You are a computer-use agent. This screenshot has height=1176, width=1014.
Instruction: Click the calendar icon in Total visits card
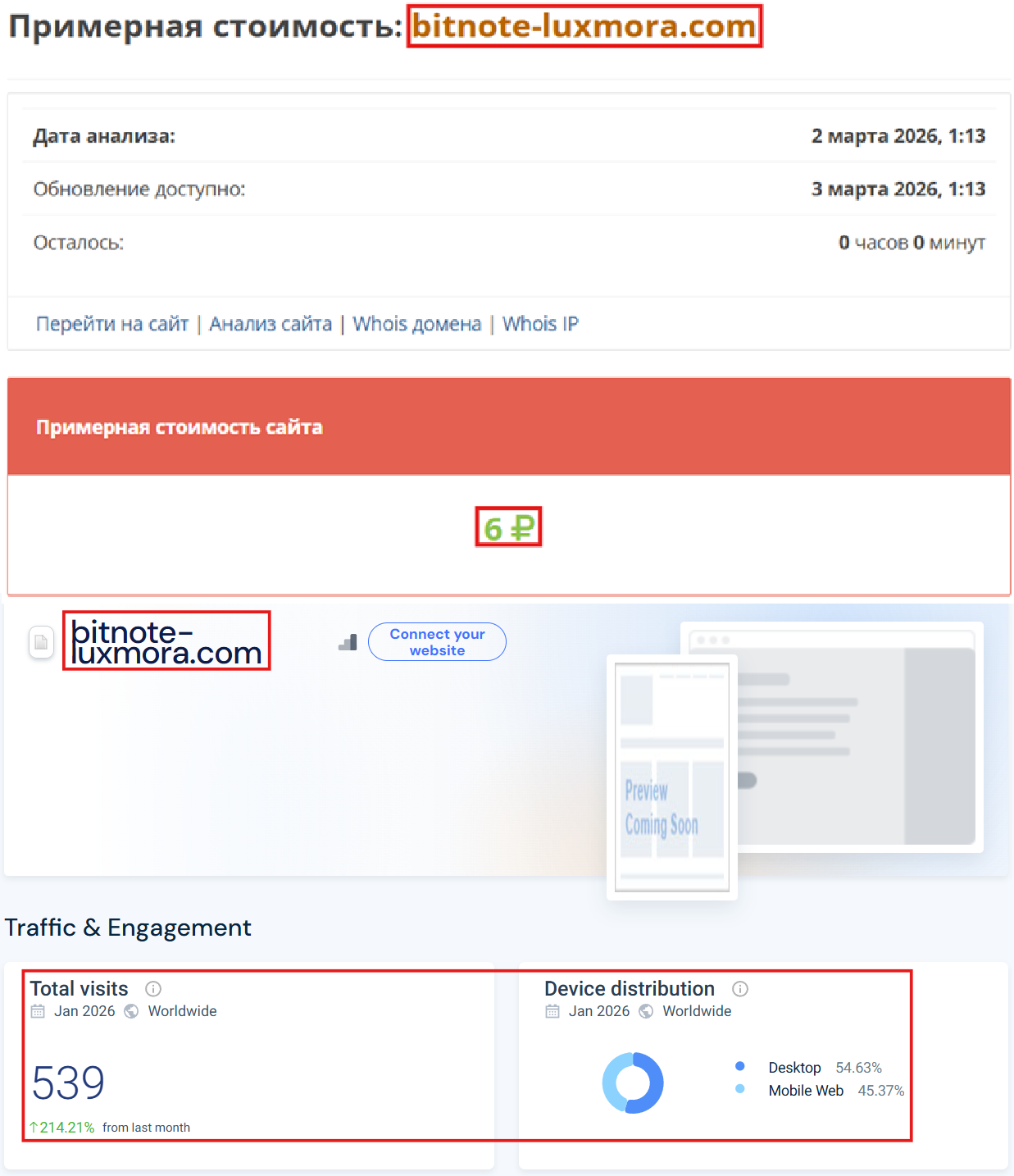(x=37, y=1011)
